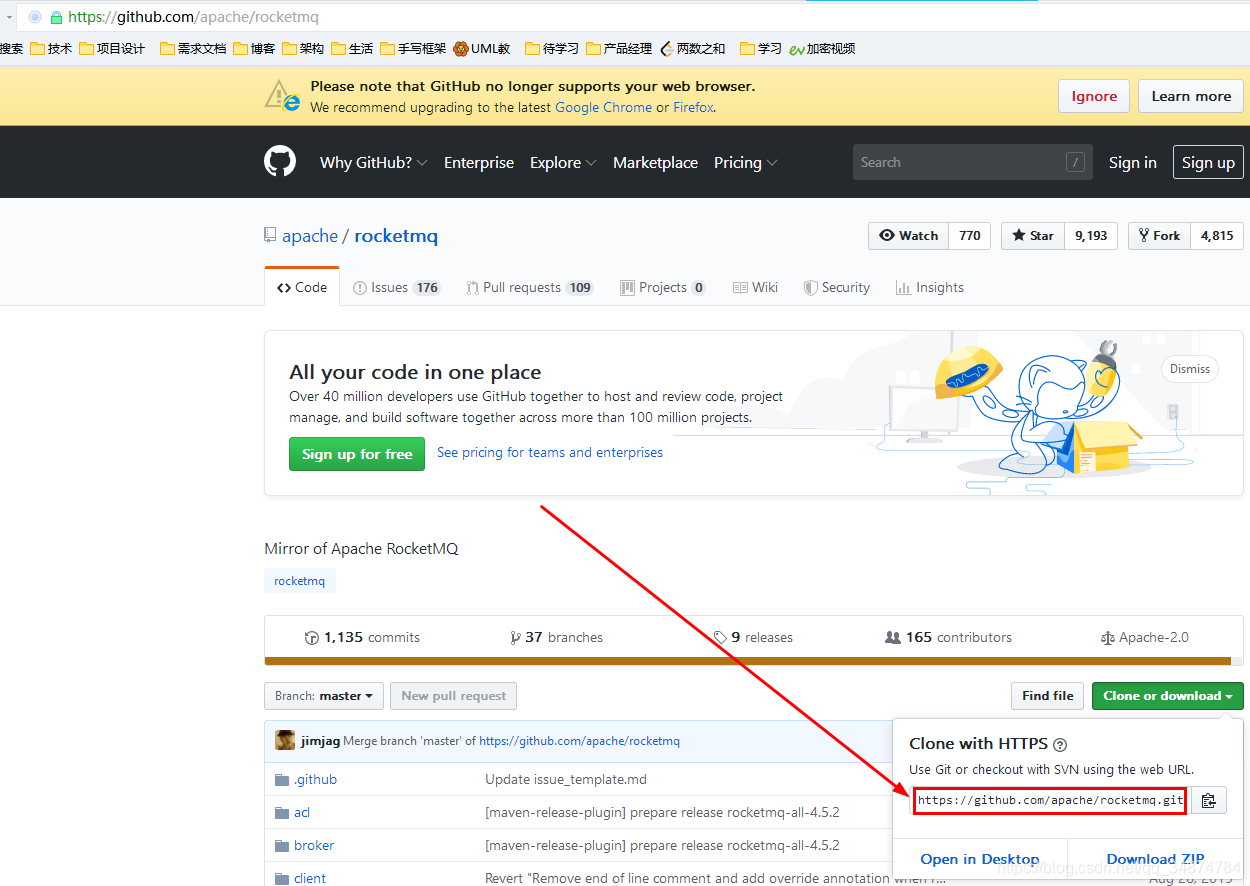Open the 架构 bookmark folder
The height and width of the screenshot is (886, 1250).
[303, 48]
